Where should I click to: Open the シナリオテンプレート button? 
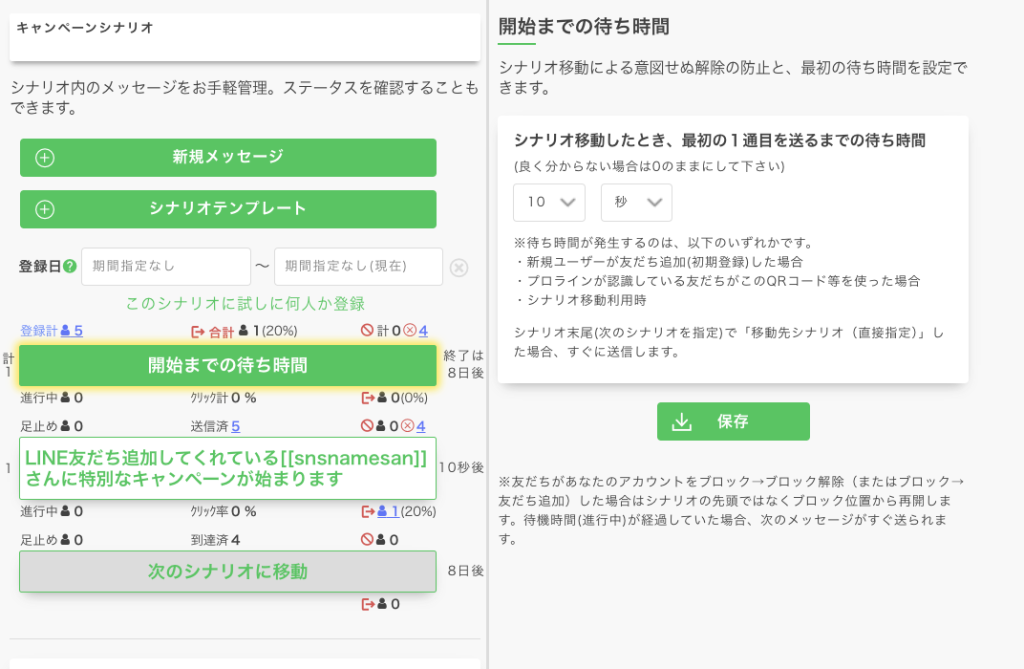coord(228,210)
